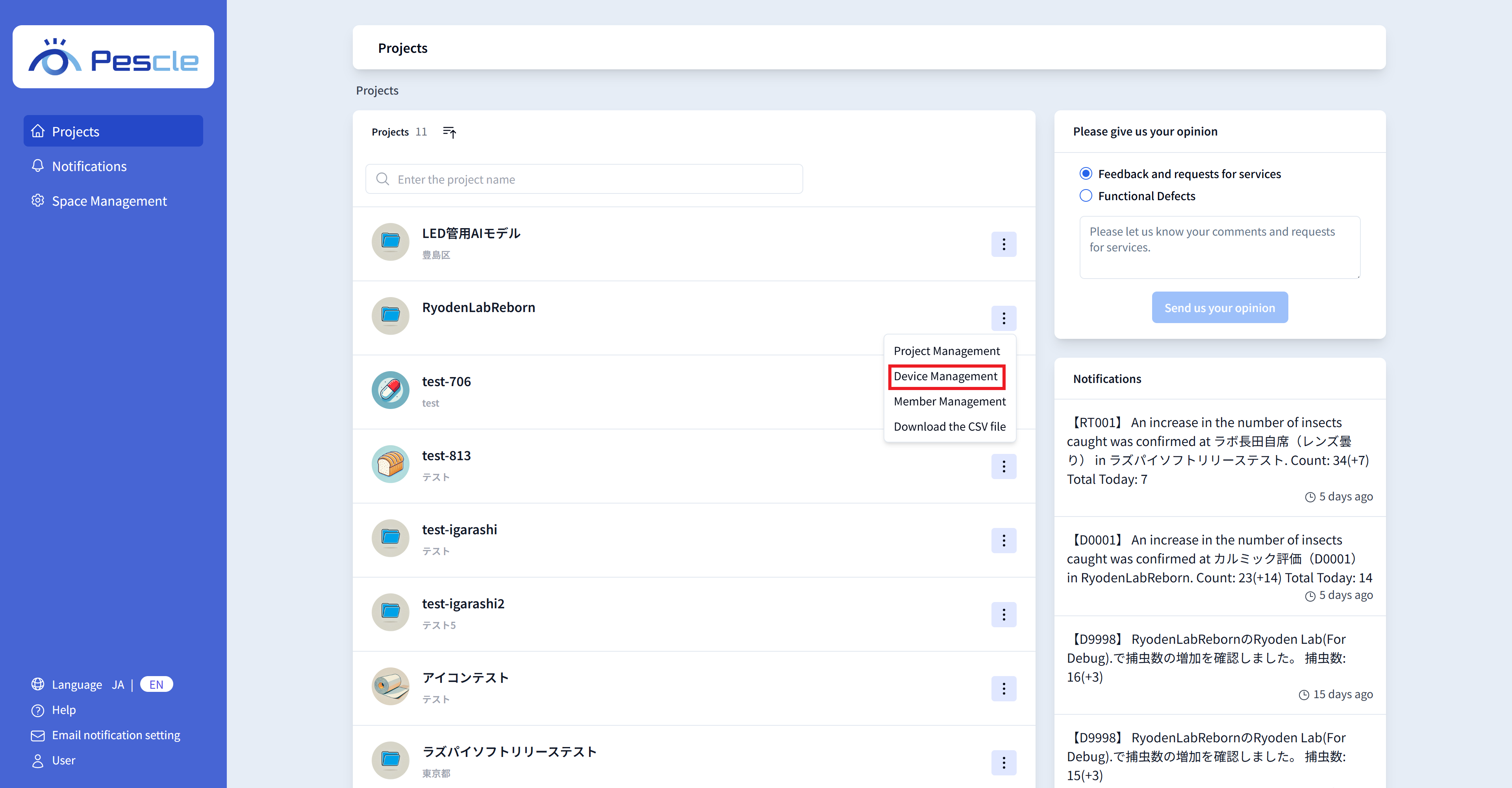Choose Download the CSV file option

click(949, 427)
